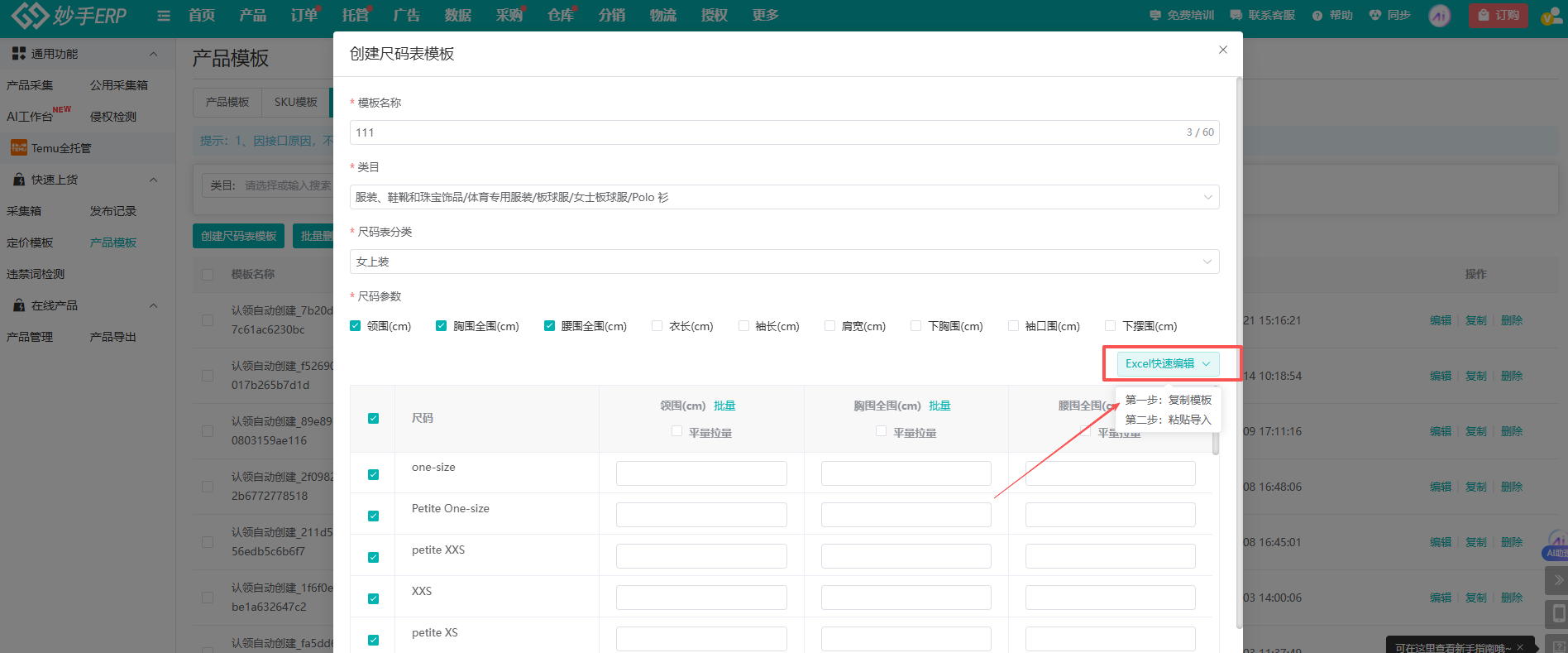This screenshot has height=653, width=1568.
Task: Open 定价模板 in the sidebar
Action: tap(30, 242)
